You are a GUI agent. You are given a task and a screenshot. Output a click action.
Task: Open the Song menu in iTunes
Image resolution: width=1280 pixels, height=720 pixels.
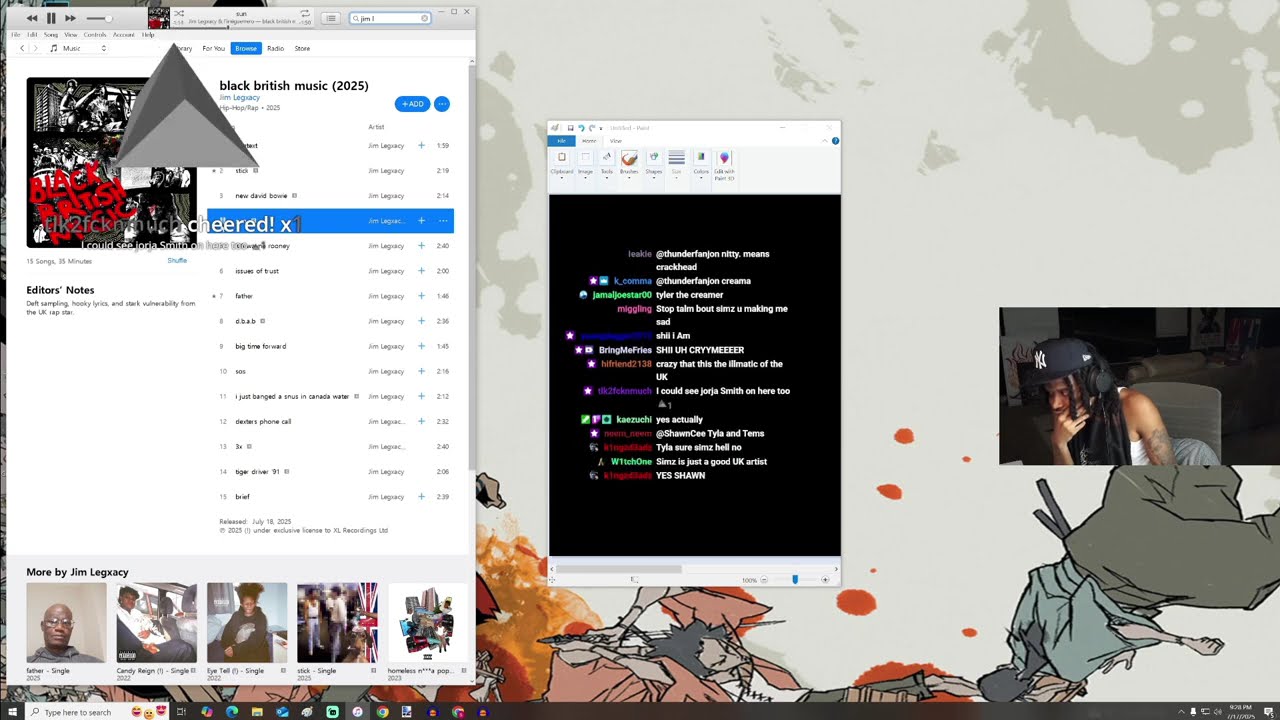pyautogui.click(x=51, y=35)
